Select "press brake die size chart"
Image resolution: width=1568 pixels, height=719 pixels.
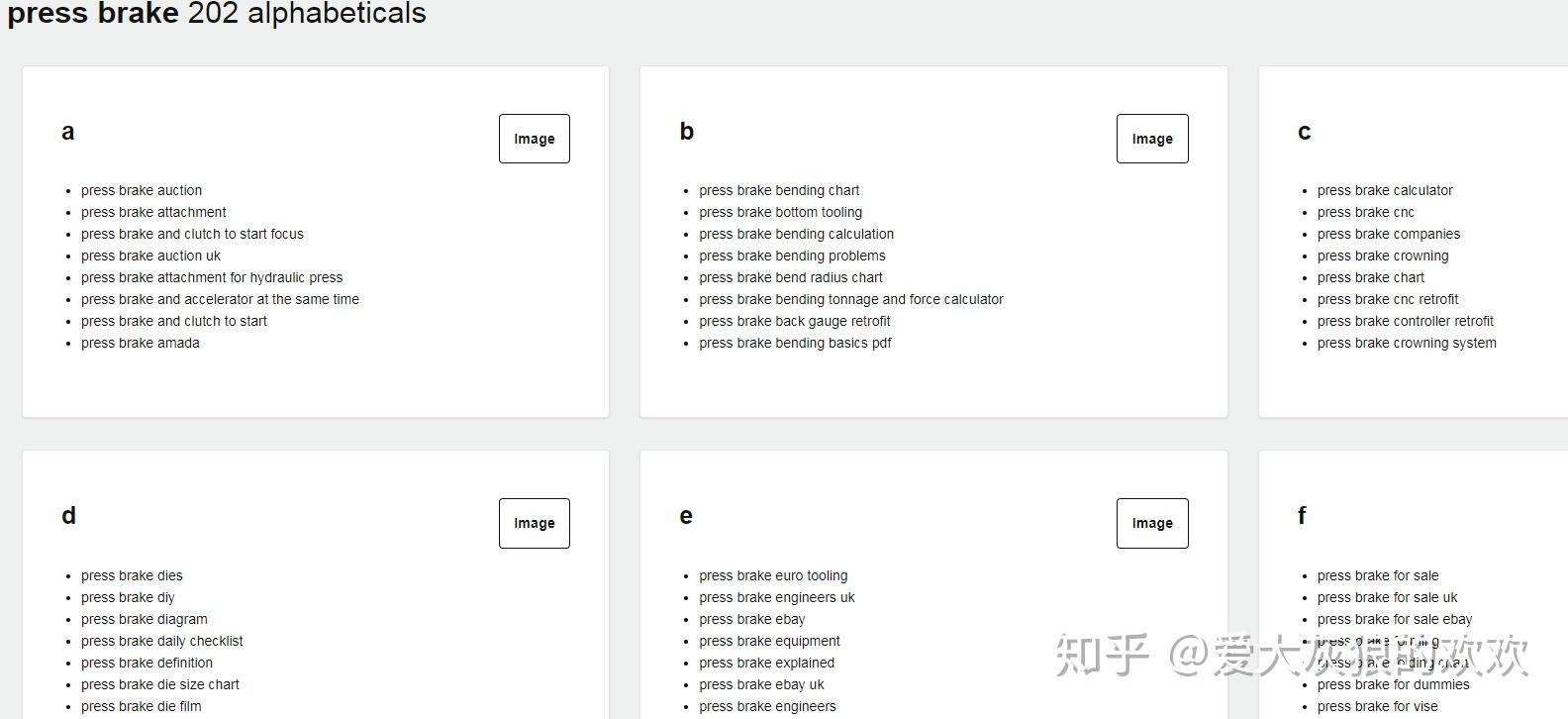point(160,684)
